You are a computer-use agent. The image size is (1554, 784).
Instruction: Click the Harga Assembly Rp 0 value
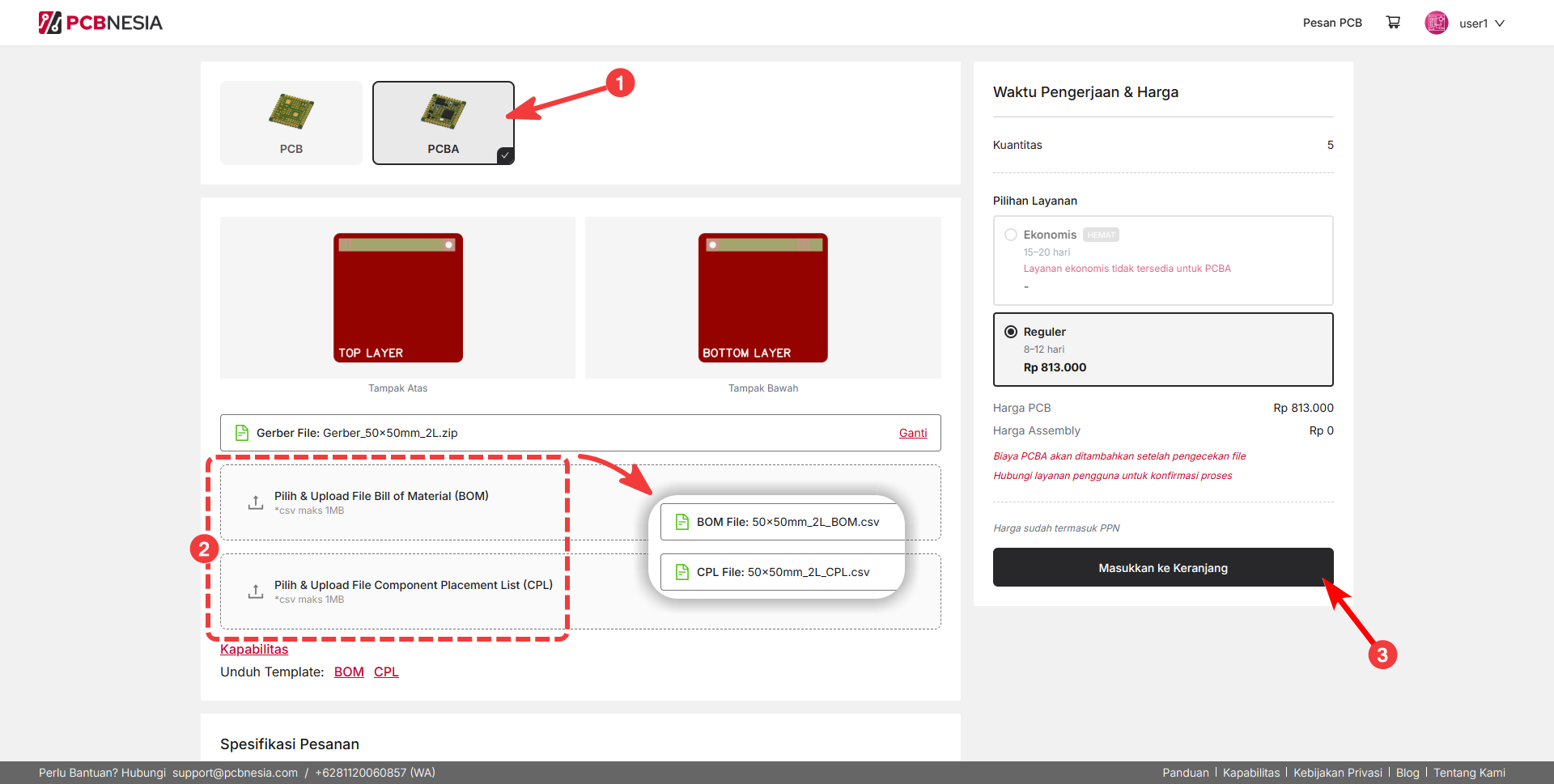click(x=1322, y=430)
